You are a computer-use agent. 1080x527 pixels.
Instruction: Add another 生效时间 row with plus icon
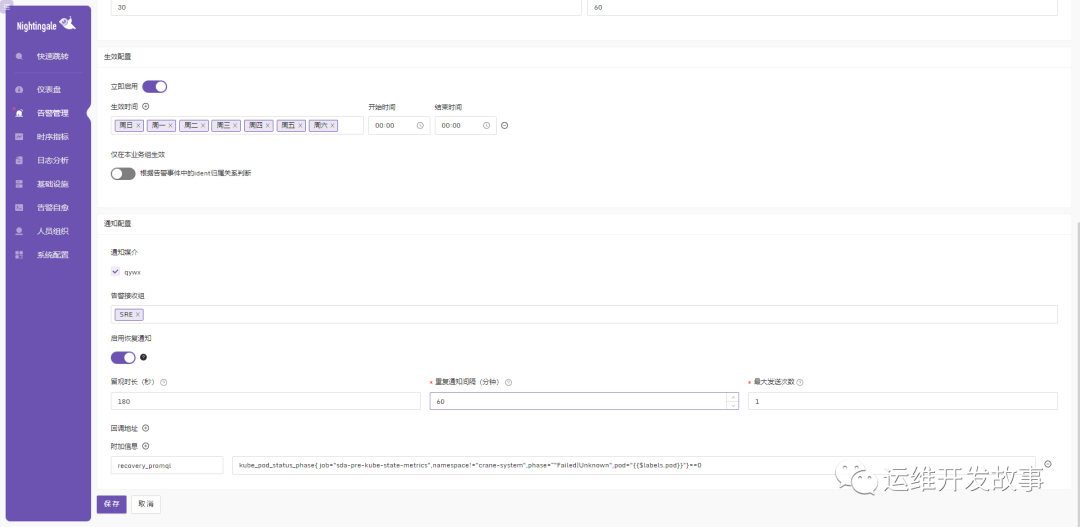click(145, 106)
